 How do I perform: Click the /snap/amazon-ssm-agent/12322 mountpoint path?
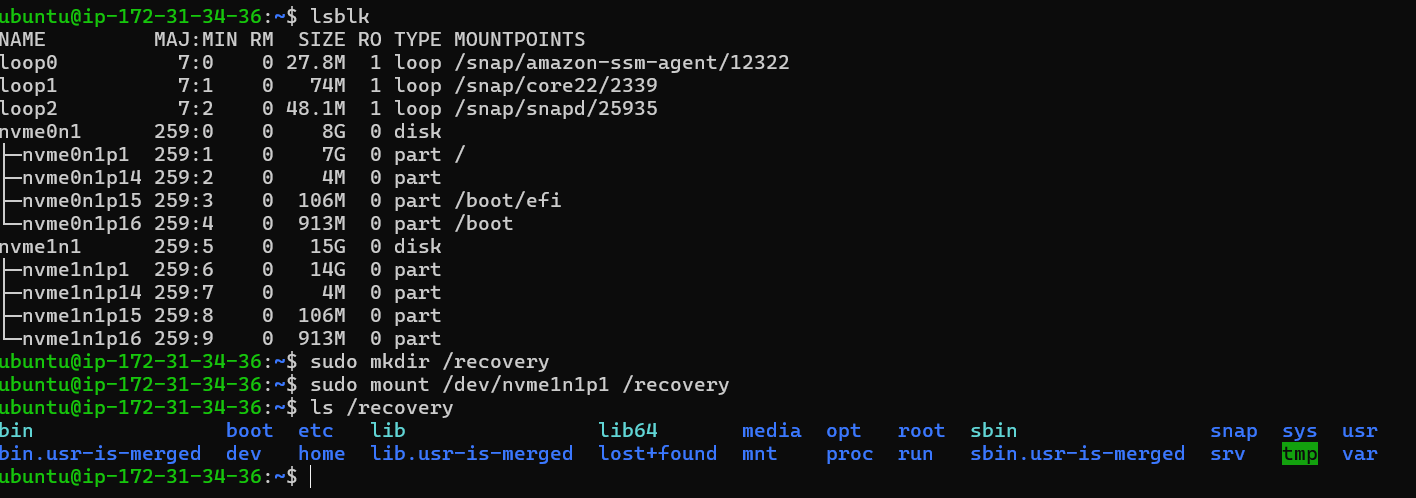(621, 62)
